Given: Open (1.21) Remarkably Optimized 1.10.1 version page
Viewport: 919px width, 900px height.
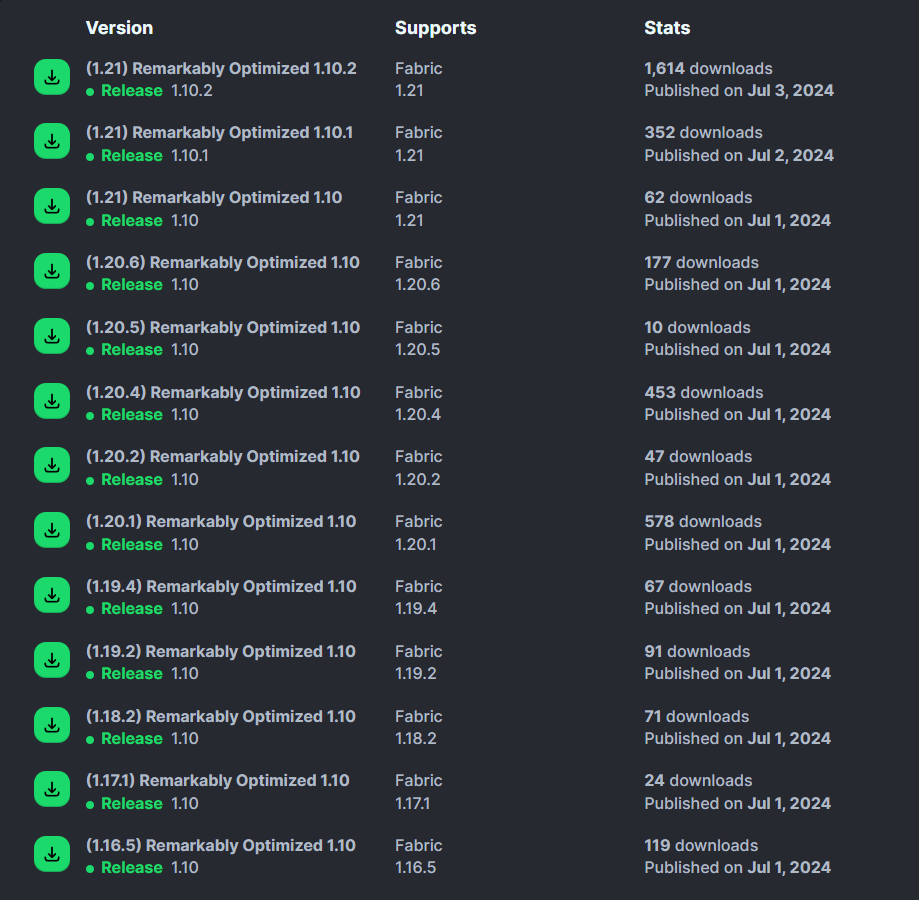Looking at the screenshot, I should point(219,133).
